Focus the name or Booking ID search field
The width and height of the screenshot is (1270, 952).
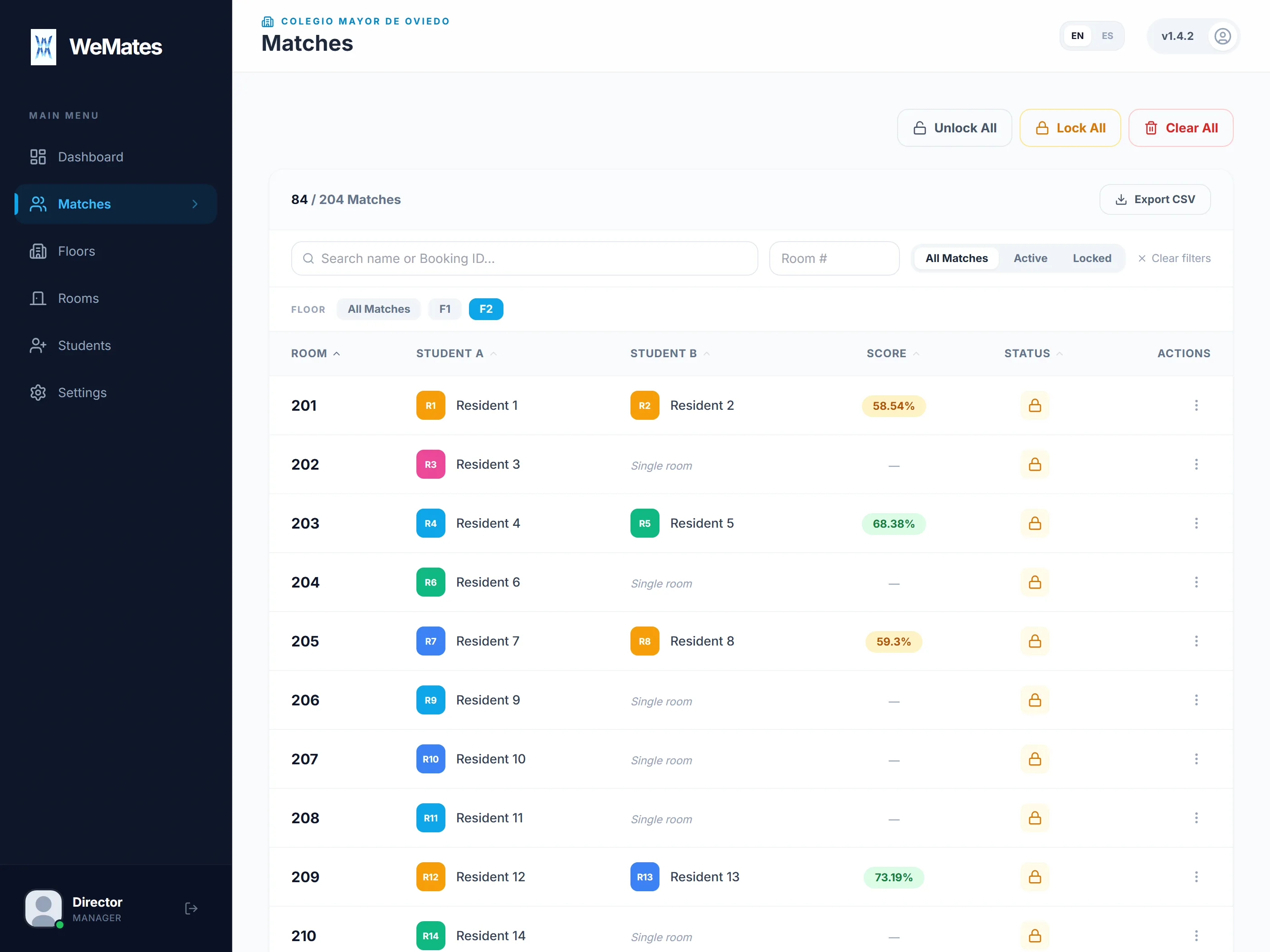click(x=524, y=258)
